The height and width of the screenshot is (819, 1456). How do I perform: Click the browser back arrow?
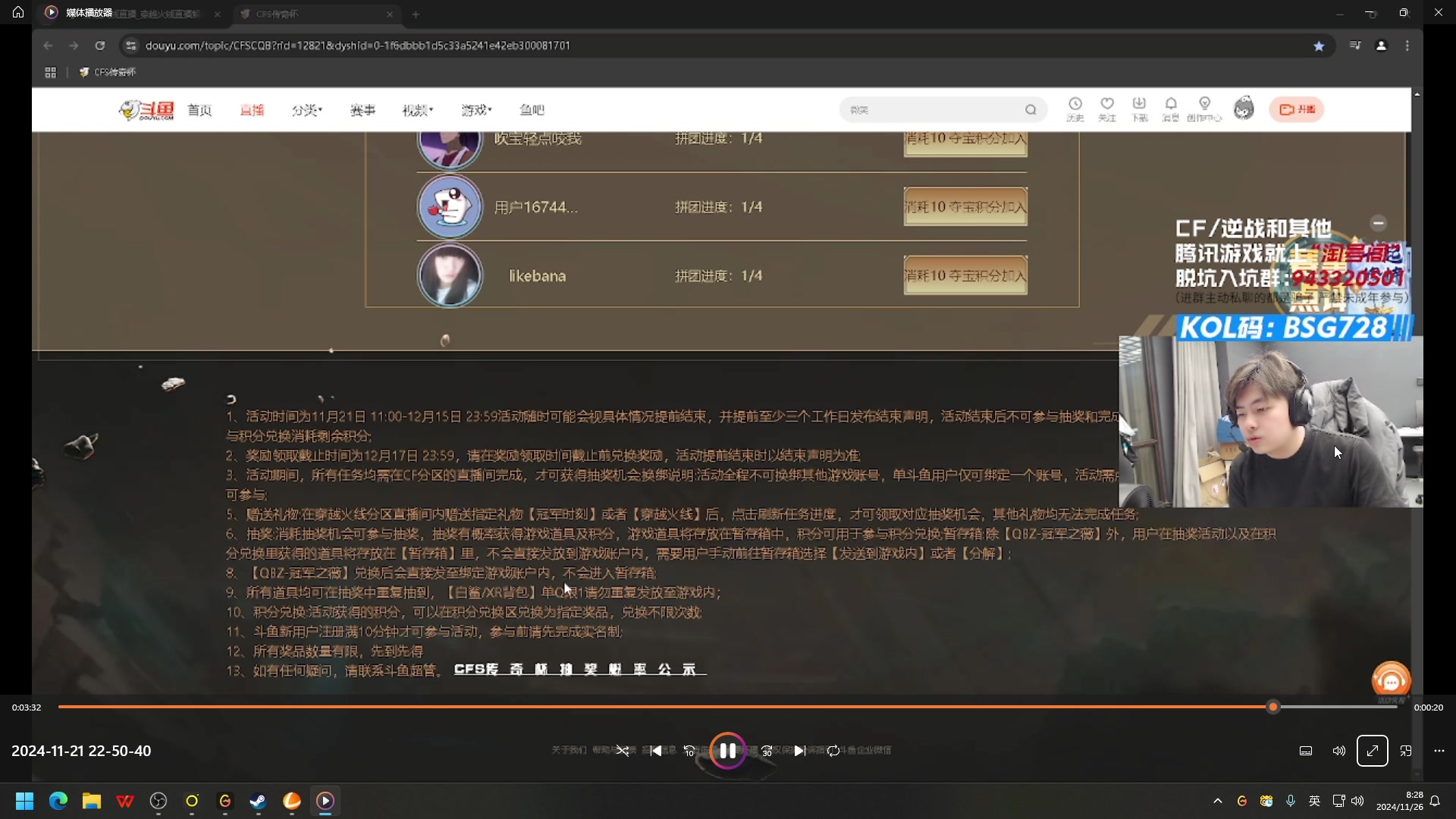(49, 45)
